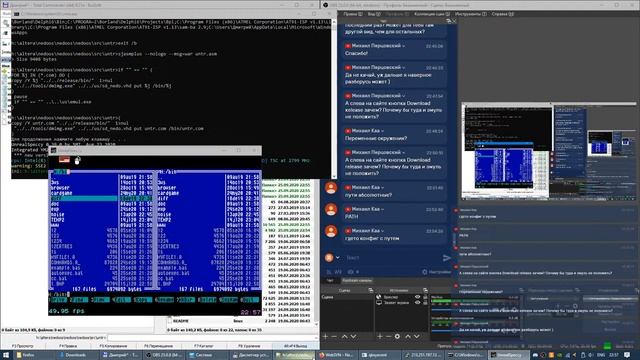Click the mouse icon in emulator window
The width and height of the screenshot is (640, 360).
(78, 160)
